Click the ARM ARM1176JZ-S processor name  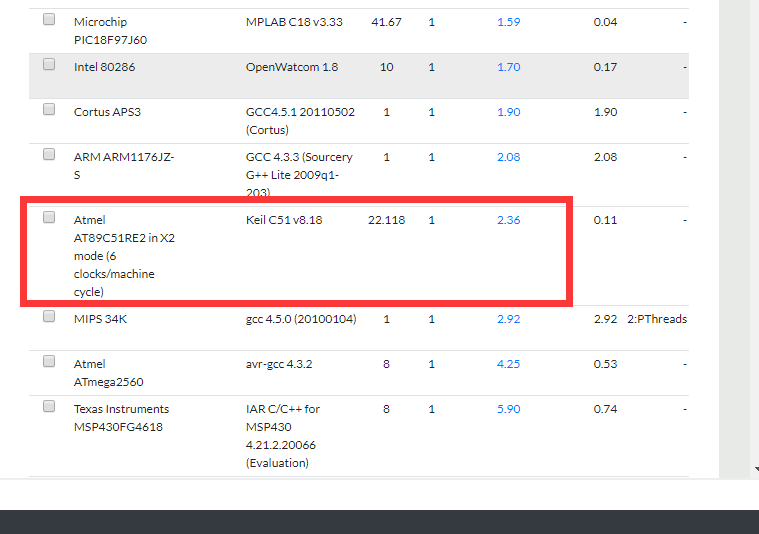point(124,166)
